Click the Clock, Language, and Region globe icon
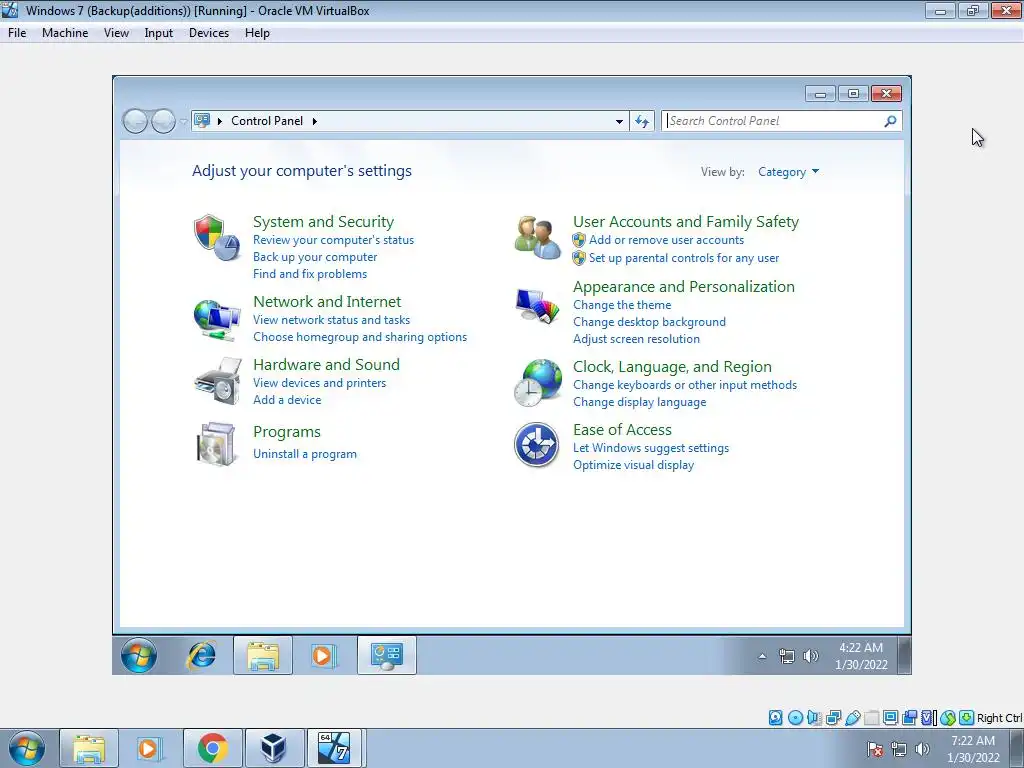1024x768 pixels. coord(537,383)
